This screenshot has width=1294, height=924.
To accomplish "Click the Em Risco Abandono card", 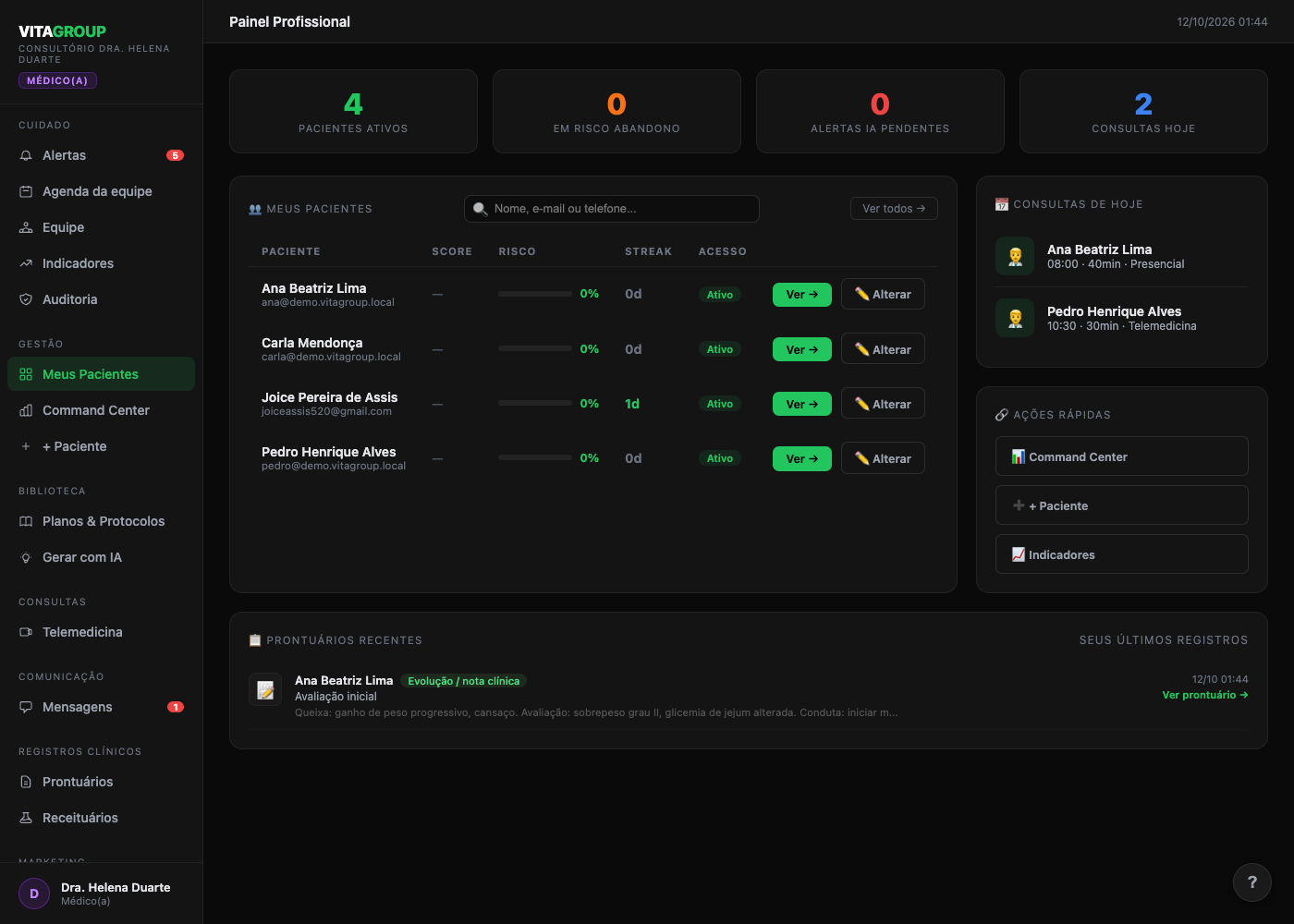I will (x=616, y=112).
